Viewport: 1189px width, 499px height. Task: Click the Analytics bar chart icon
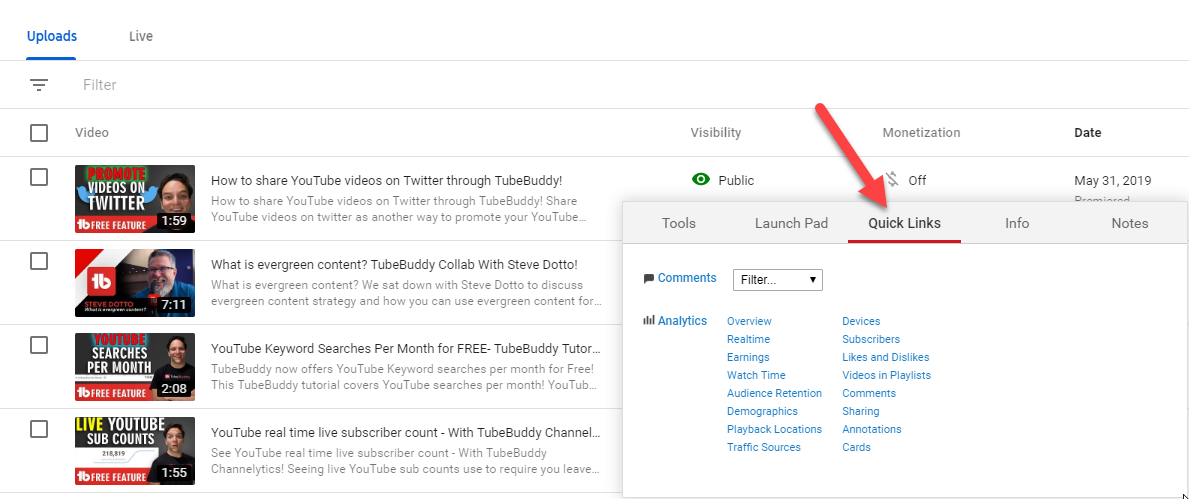click(649, 321)
